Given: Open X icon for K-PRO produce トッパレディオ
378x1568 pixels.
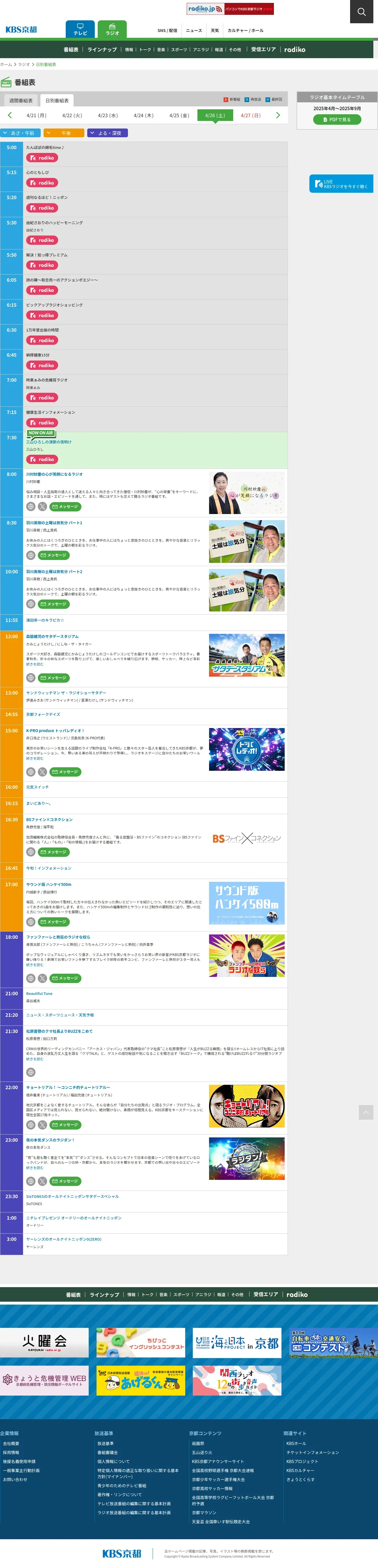Looking at the screenshot, I should pyautogui.click(x=42, y=772).
